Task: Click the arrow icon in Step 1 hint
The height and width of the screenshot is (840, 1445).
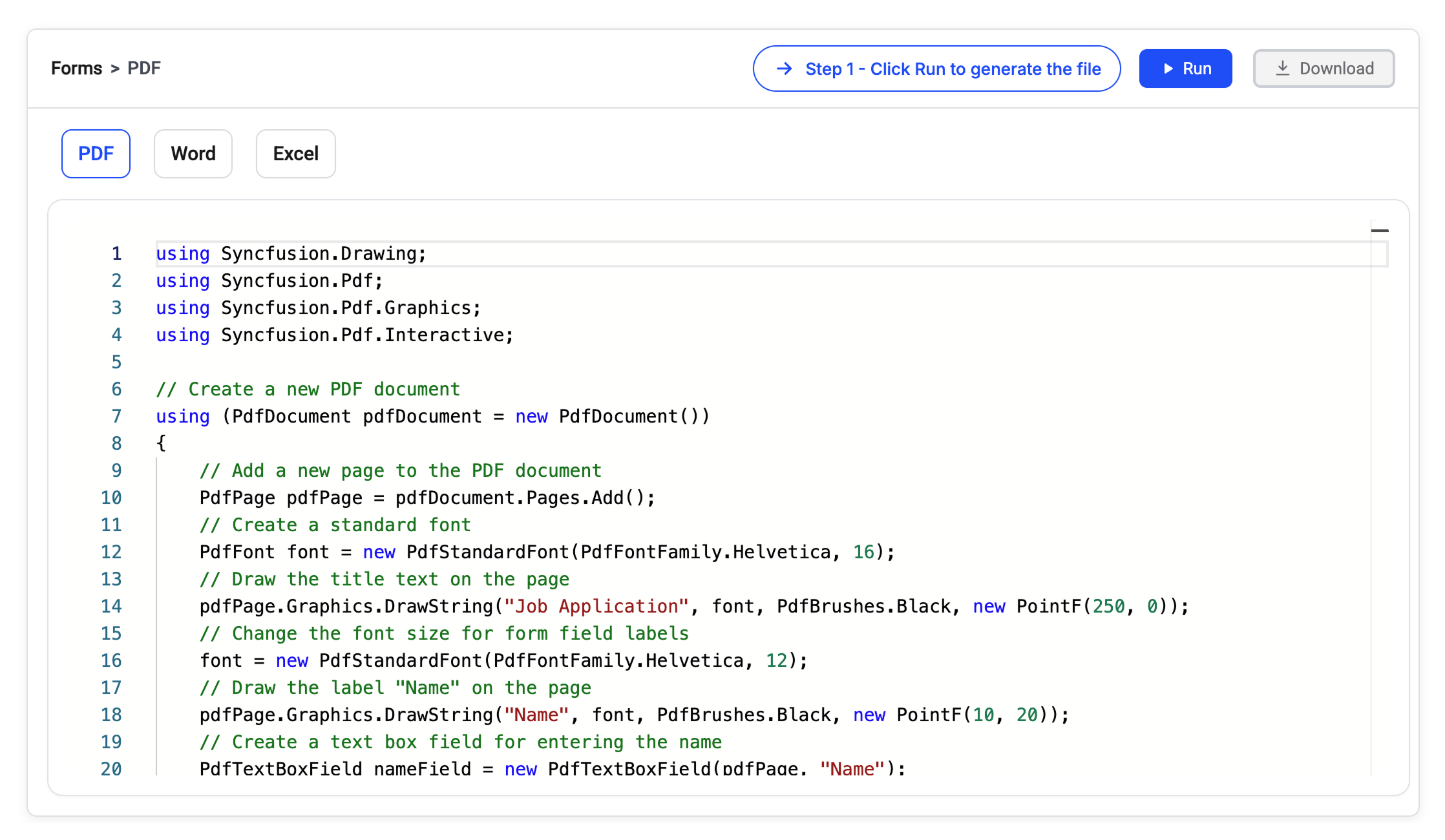Action: [785, 68]
